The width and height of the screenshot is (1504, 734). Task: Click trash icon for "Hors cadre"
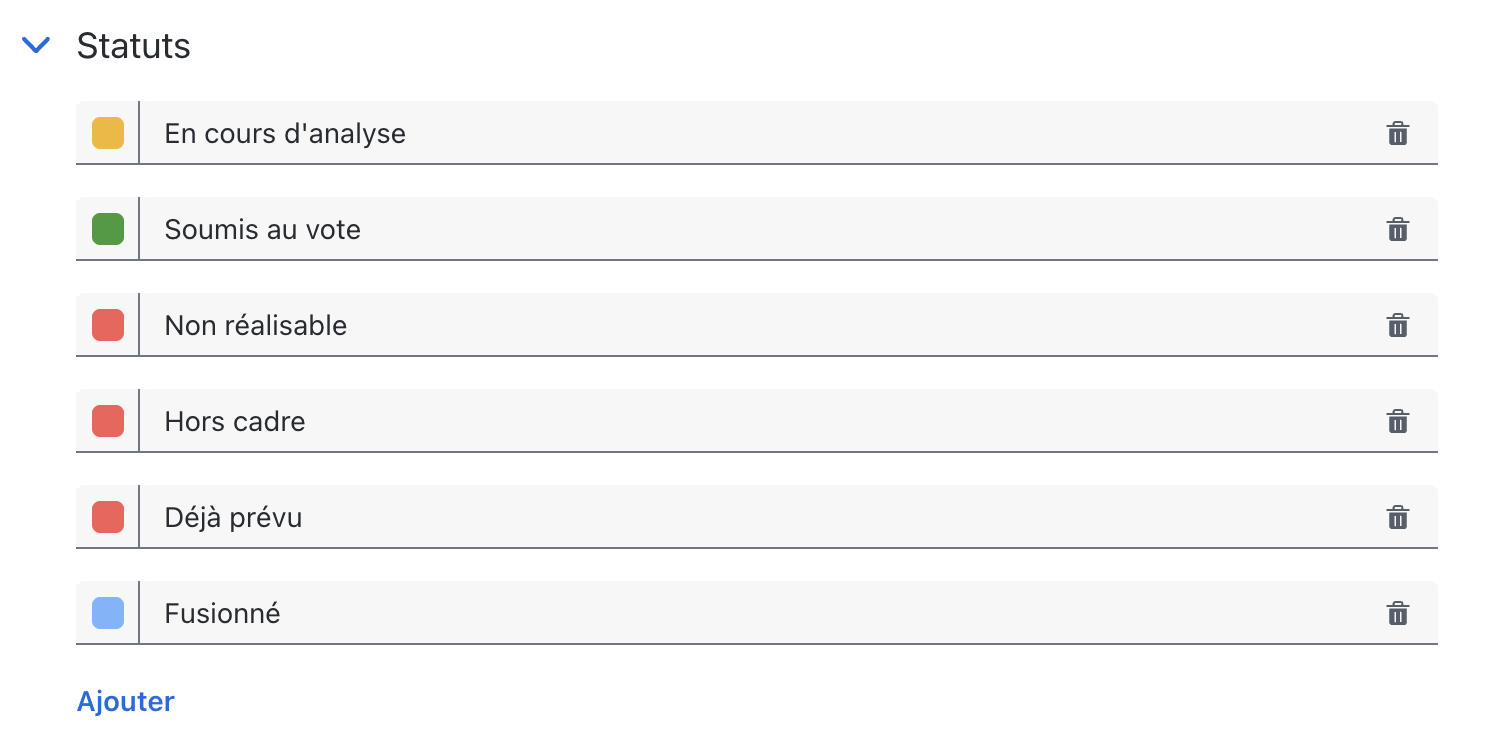point(1397,421)
